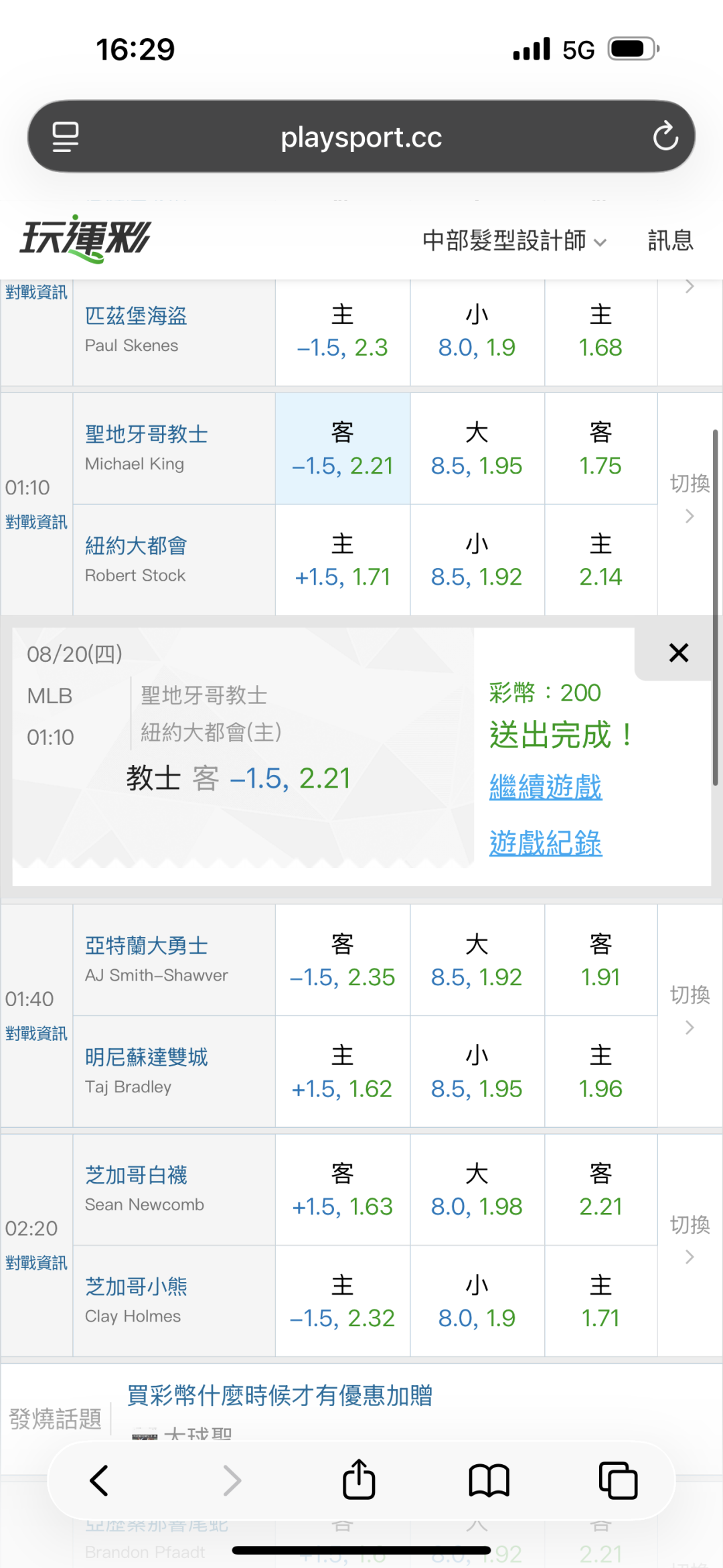Click the 繼續遊戲 link
This screenshot has height=1568, width=723.
[x=546, y=787]
